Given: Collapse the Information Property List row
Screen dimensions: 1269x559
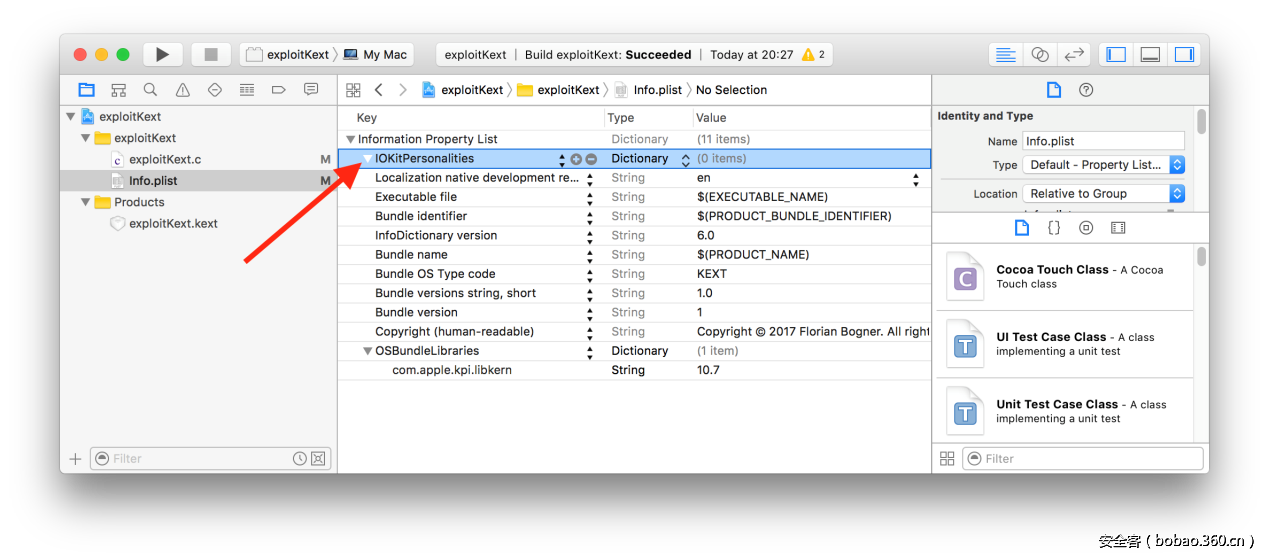Looking at the screenshot, I should [x=350, y=140].
